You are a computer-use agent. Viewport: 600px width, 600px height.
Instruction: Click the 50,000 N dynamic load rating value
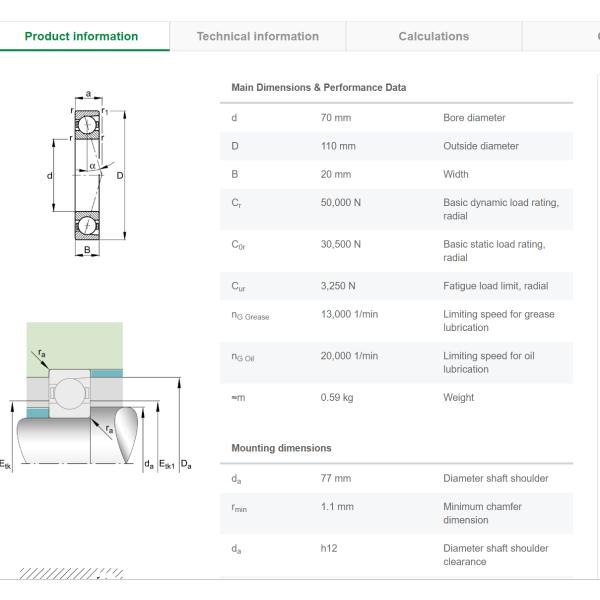(x=341, y=202)
